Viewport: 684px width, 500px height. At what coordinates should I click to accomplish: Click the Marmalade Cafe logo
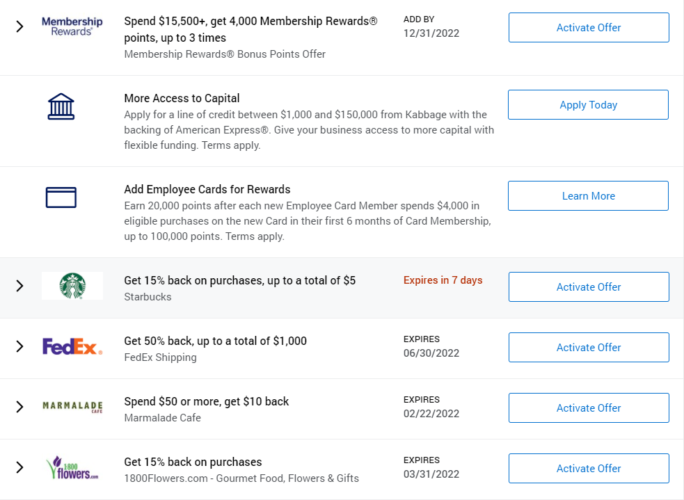tap(72, 407)
